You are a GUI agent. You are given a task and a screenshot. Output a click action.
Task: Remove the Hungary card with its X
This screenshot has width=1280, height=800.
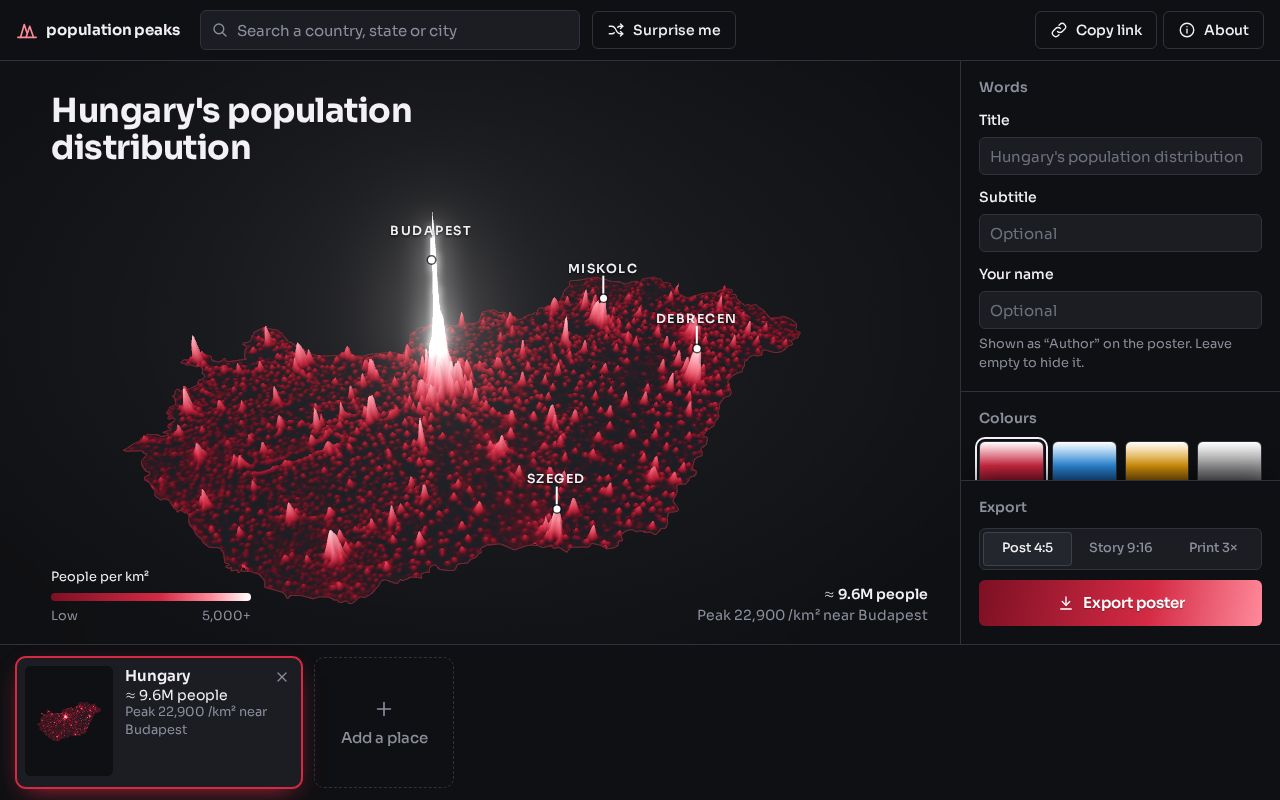(282, 677)
